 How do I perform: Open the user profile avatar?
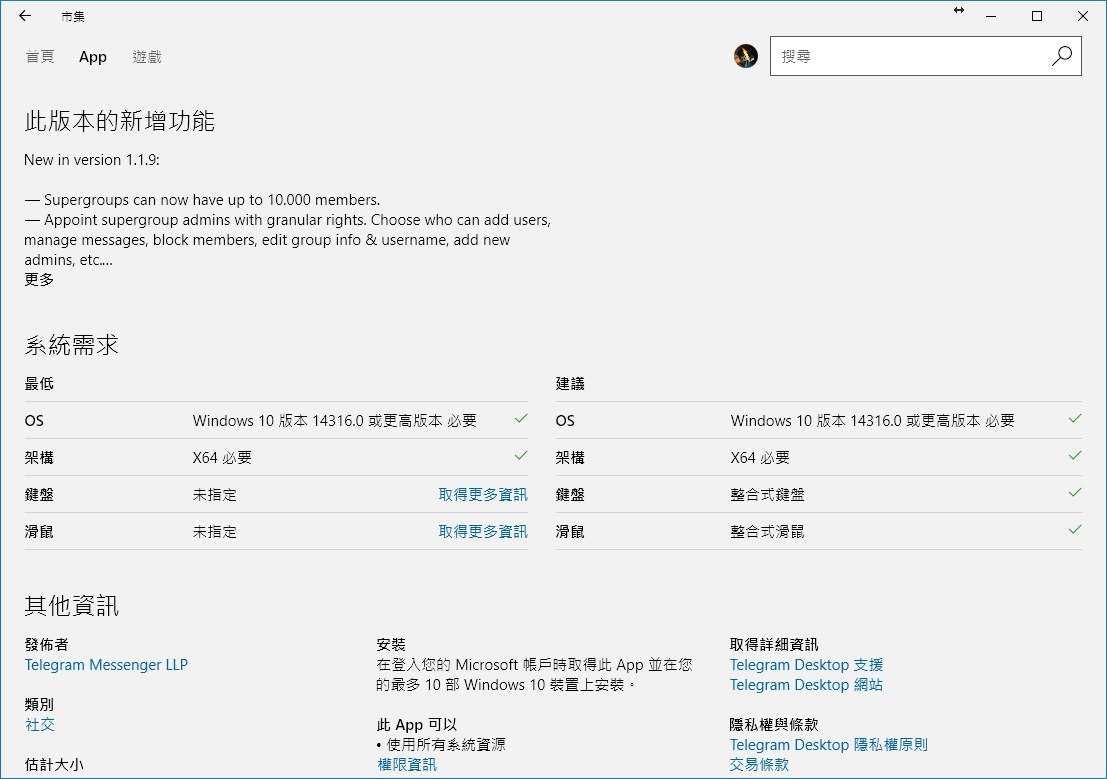[745, 57]
